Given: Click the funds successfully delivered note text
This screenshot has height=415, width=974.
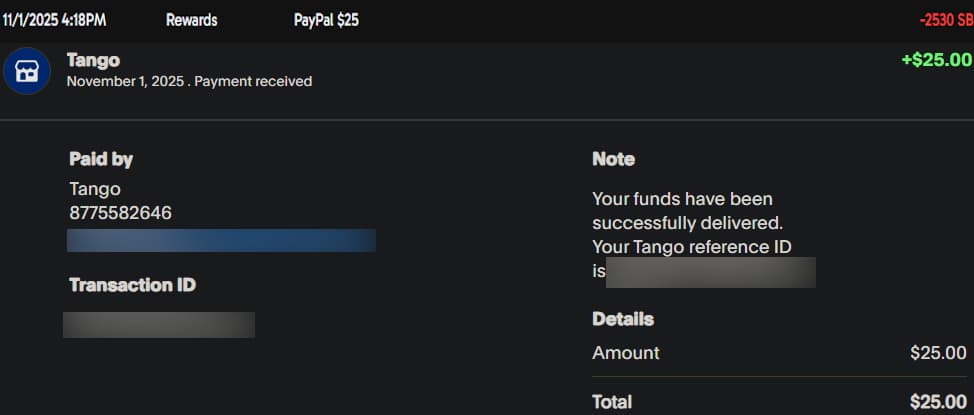Looking at the screenshot, I should (x=687, y=210).
